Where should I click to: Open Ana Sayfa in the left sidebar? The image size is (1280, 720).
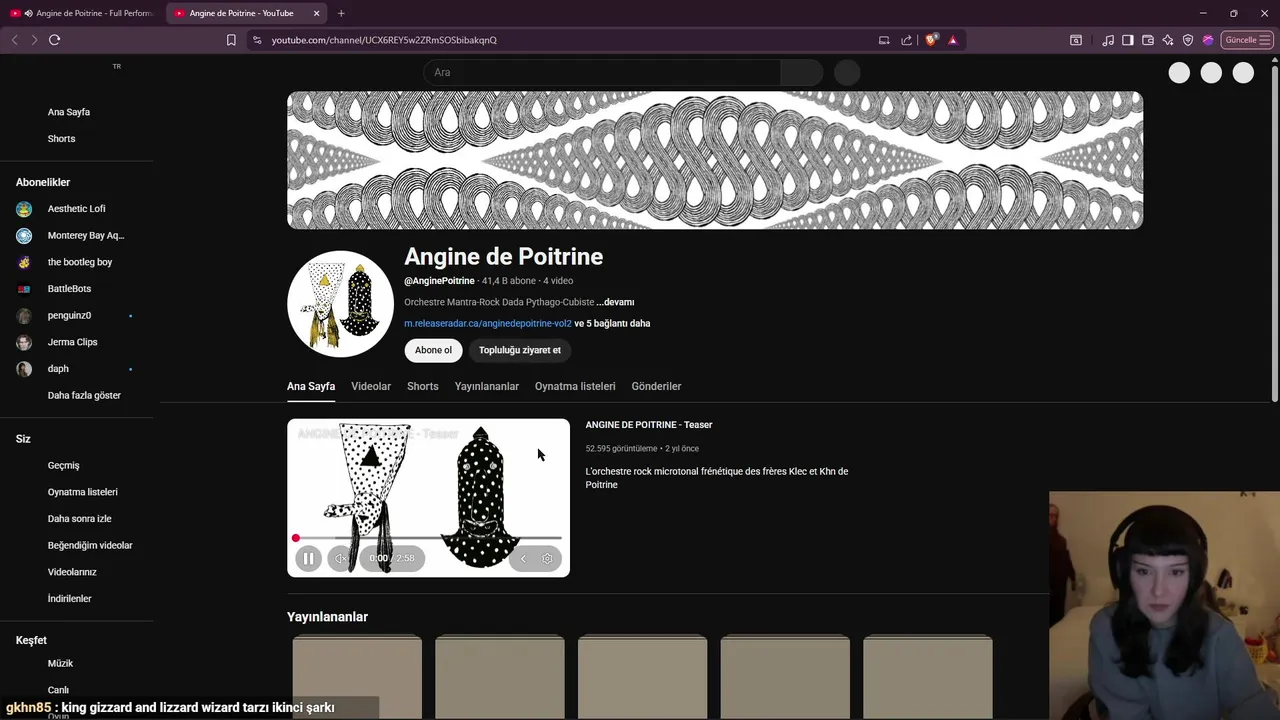(x=69, y=112)
